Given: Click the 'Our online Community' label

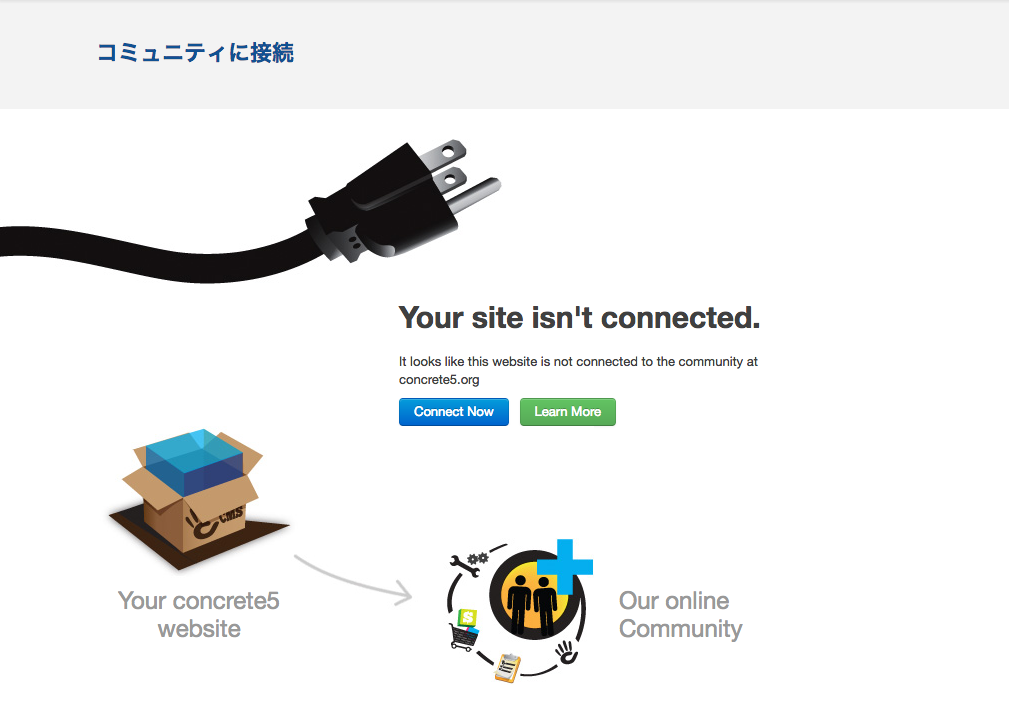Looking at the screenshot, I should (680, 615).
